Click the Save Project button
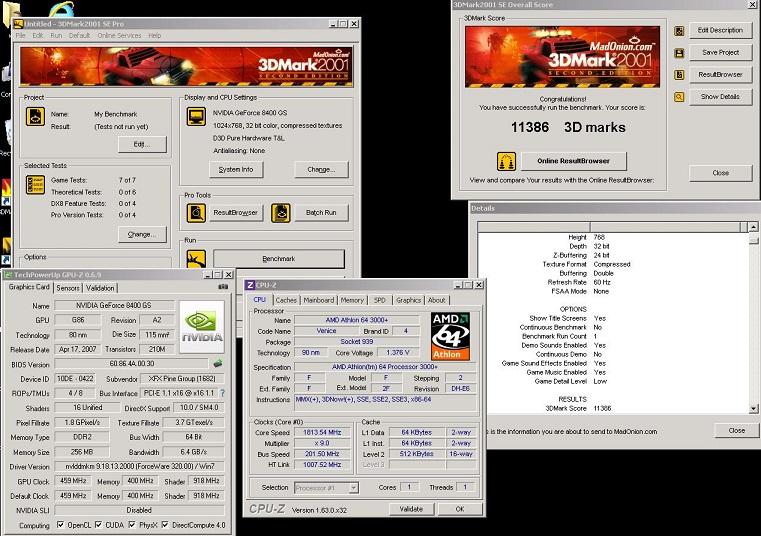 pyautogui.click(x=720, y=52)
